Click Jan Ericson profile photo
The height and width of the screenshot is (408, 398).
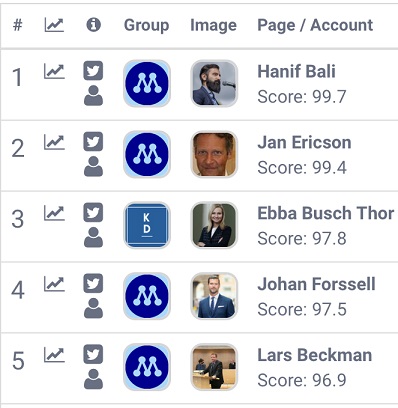pos(214,154)
